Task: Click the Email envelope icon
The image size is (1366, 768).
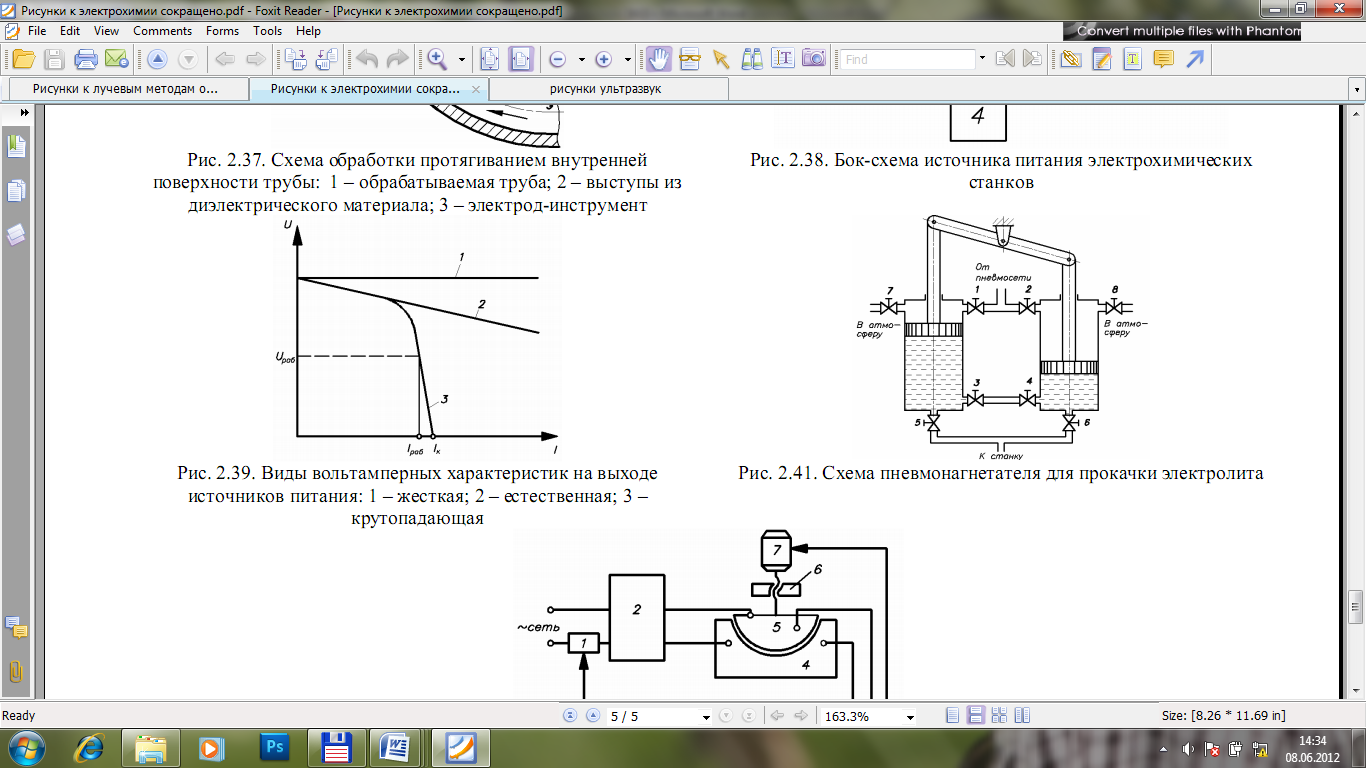Action: 115,59
